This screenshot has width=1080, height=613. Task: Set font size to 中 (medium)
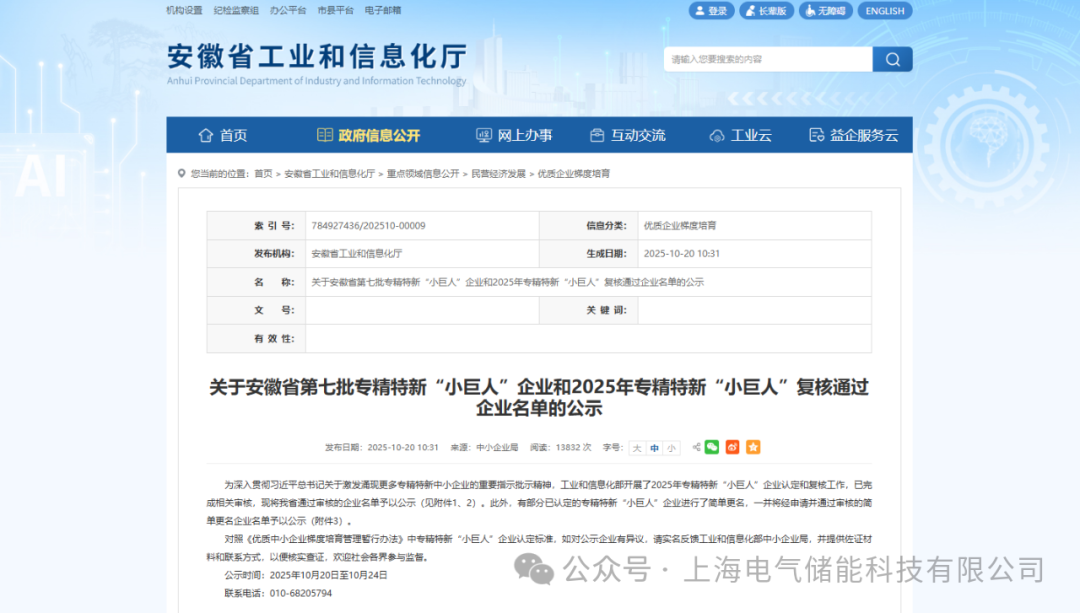tap(654, 448)
